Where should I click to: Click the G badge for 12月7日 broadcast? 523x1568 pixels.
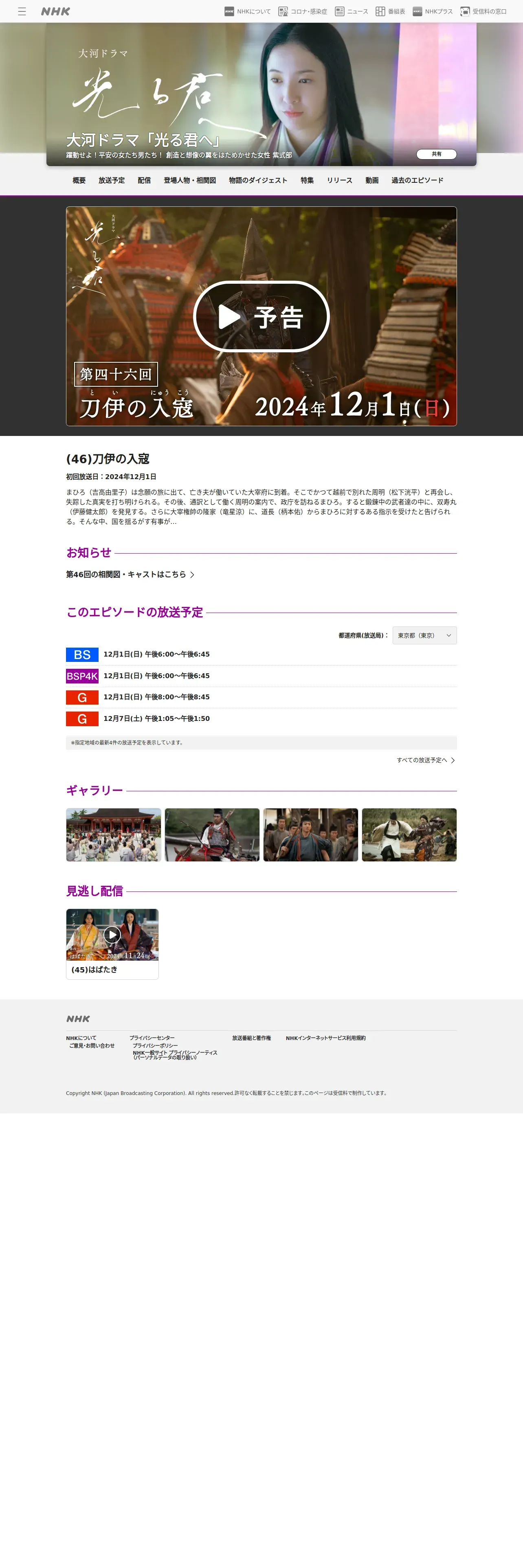coord(82,719)
